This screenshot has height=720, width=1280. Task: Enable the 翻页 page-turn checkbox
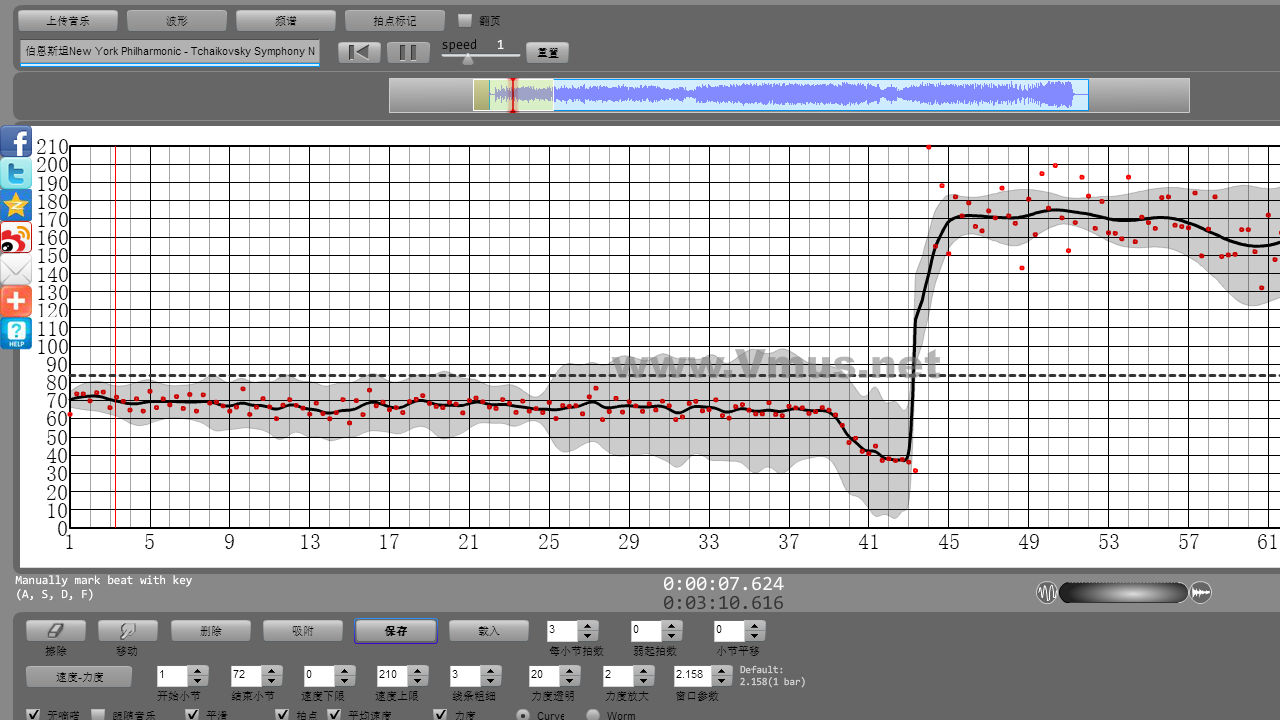(x=465, y=20)
